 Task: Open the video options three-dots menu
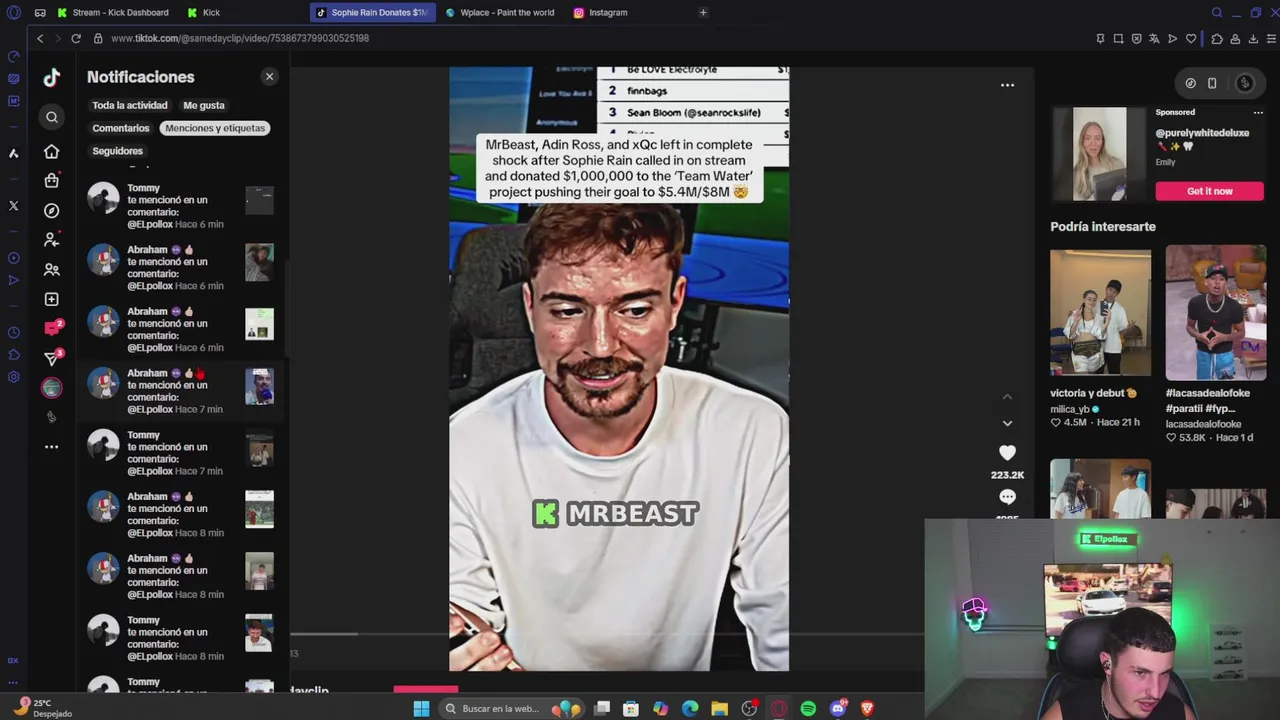tap(1007, 85)
